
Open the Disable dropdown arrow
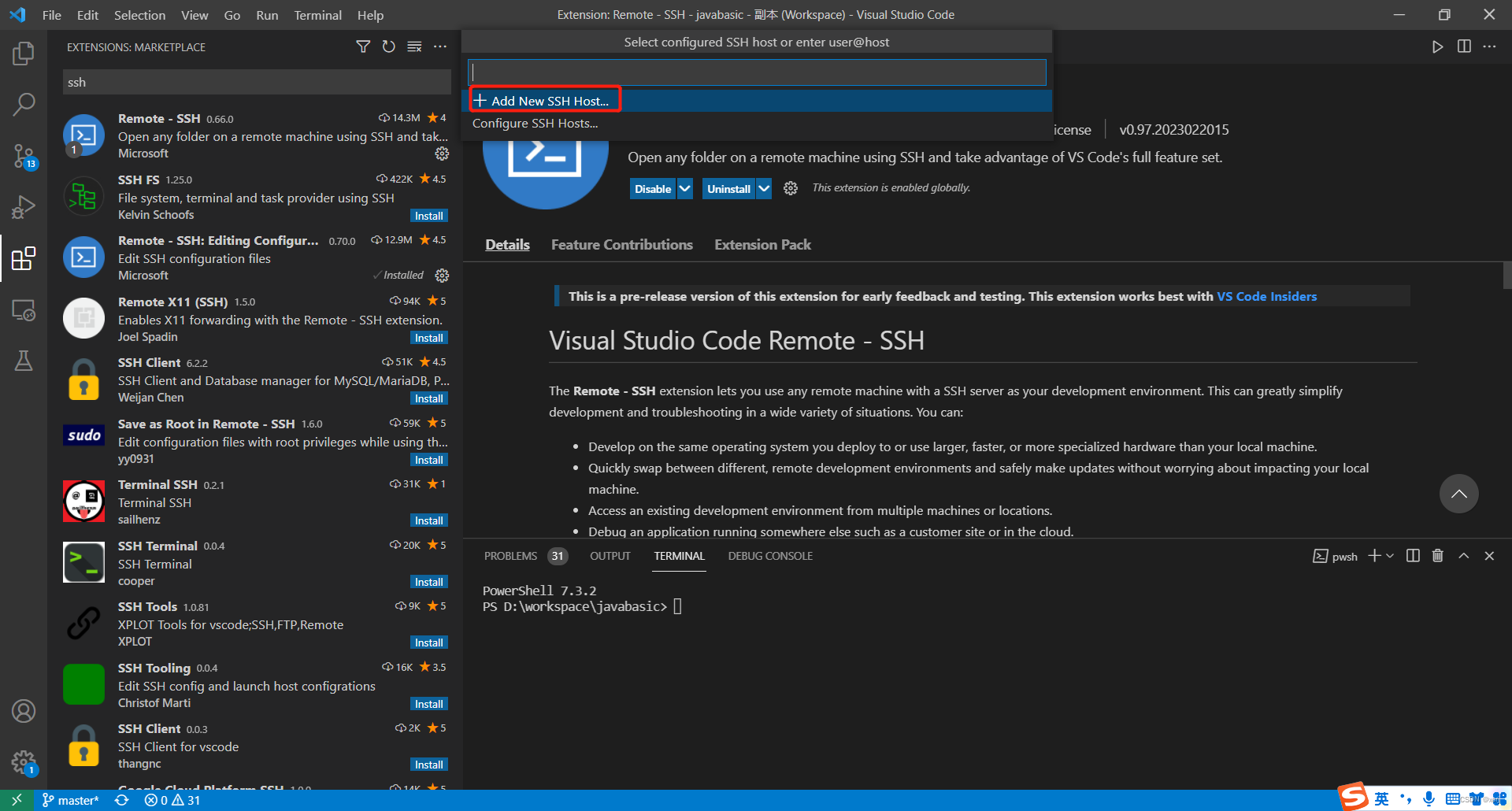[684, 188]
